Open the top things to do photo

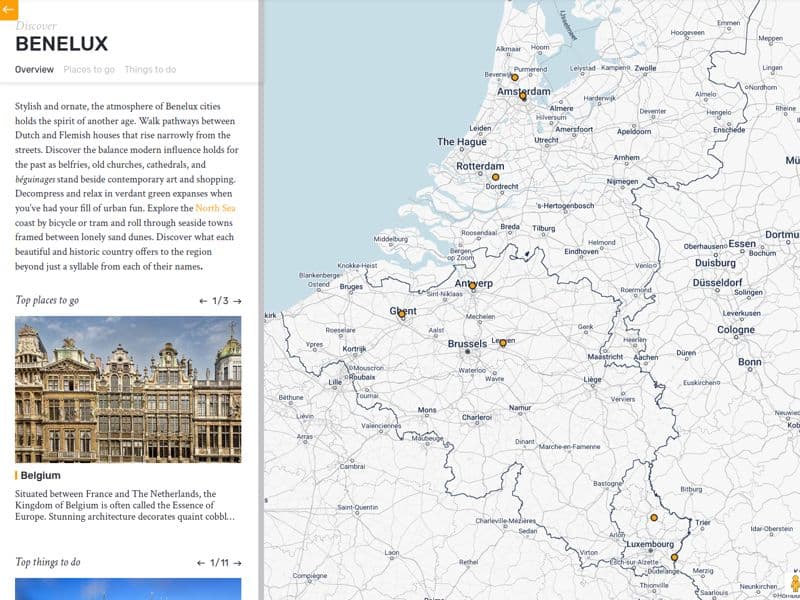pos(128,589)
